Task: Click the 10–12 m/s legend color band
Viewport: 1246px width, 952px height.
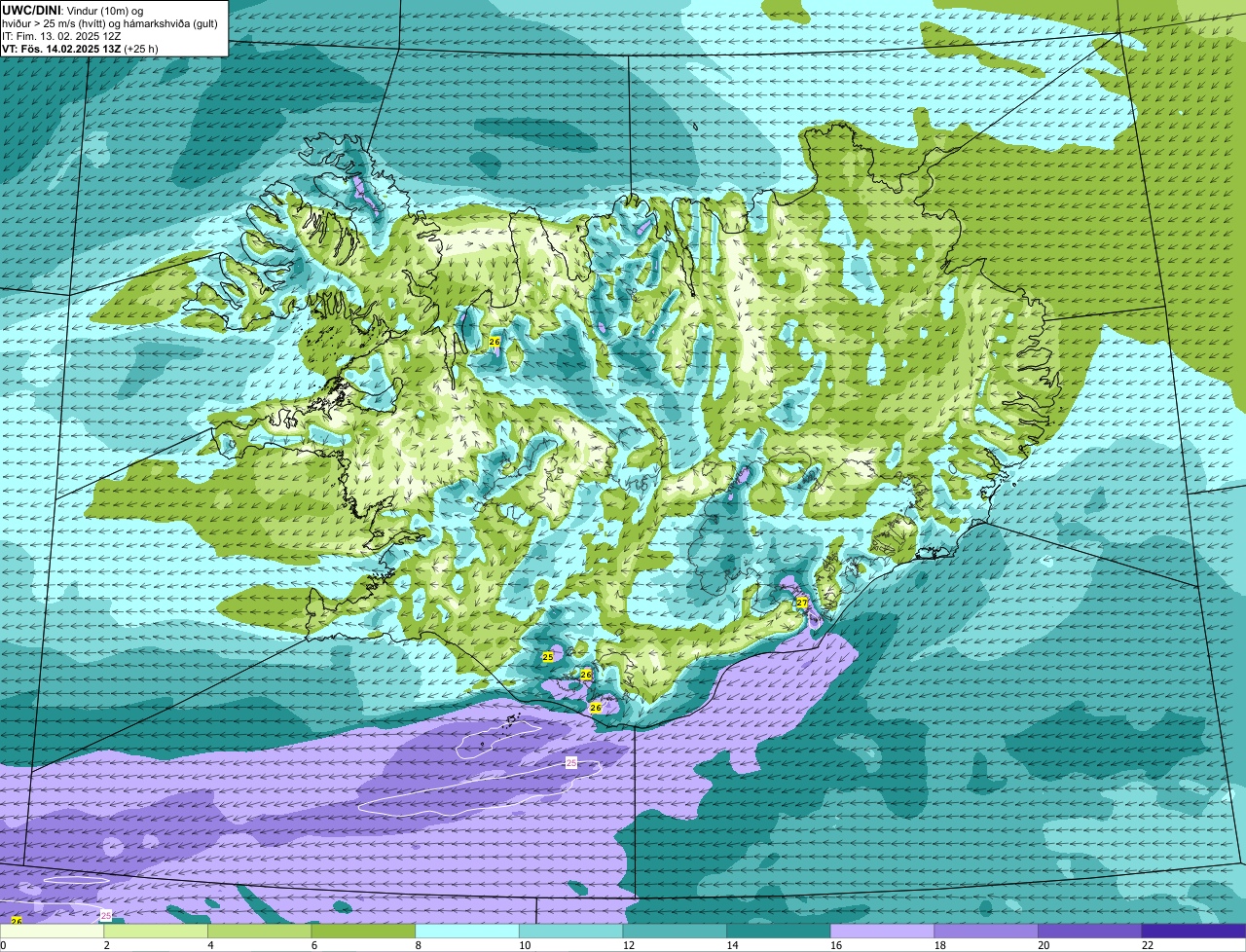Action: click(x=570, y=931)
